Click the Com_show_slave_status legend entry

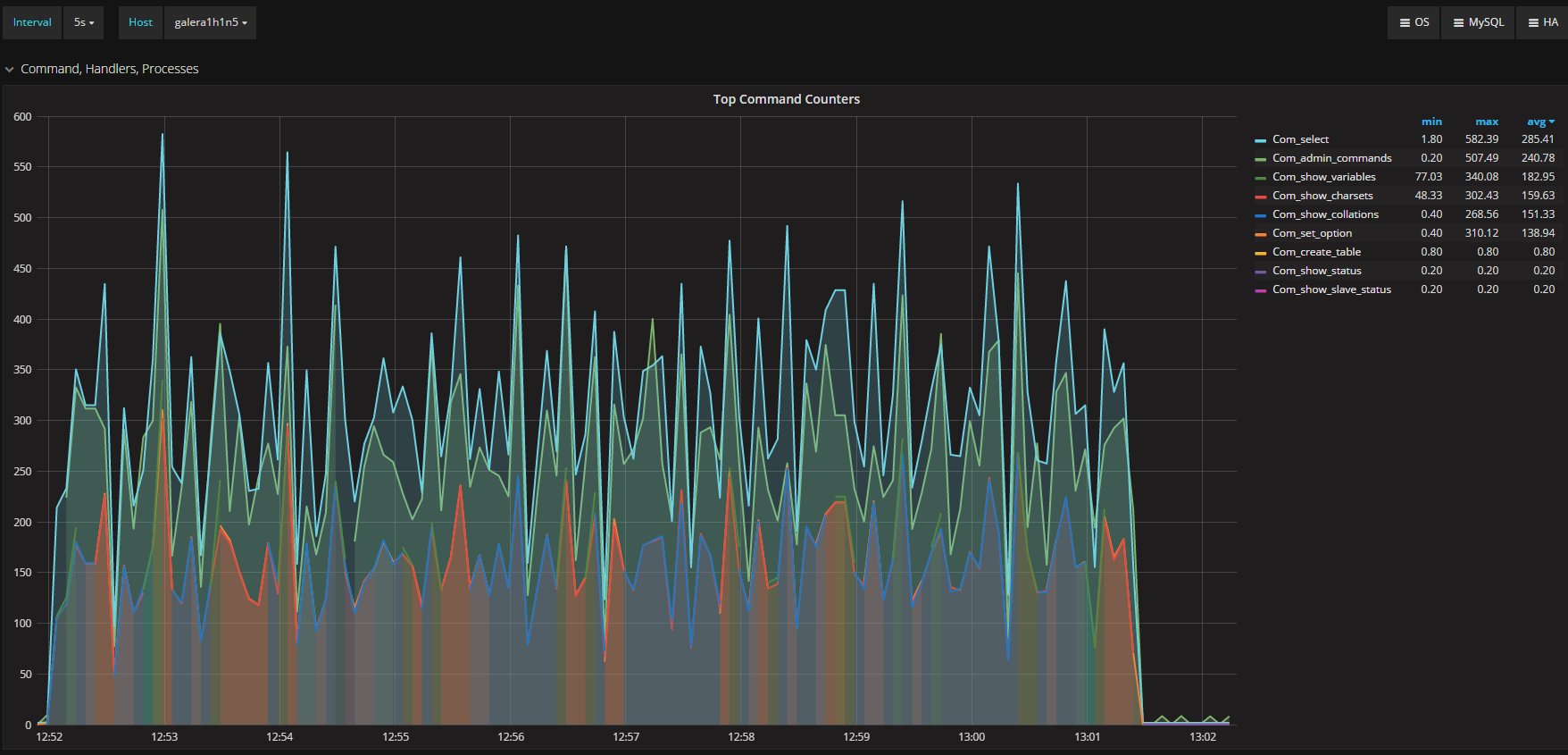[1331, 289]
